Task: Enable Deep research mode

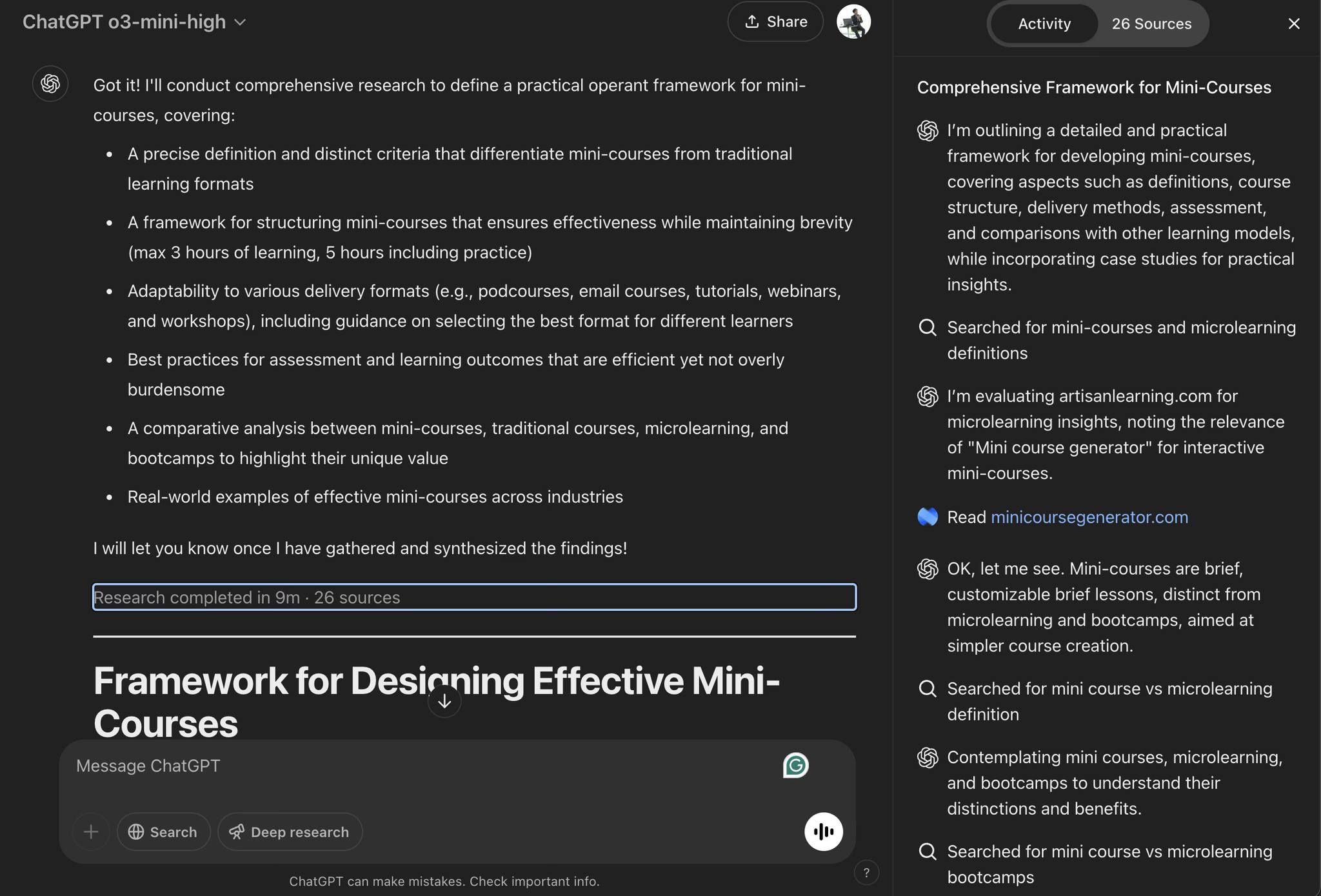Action: coord(290,831)
